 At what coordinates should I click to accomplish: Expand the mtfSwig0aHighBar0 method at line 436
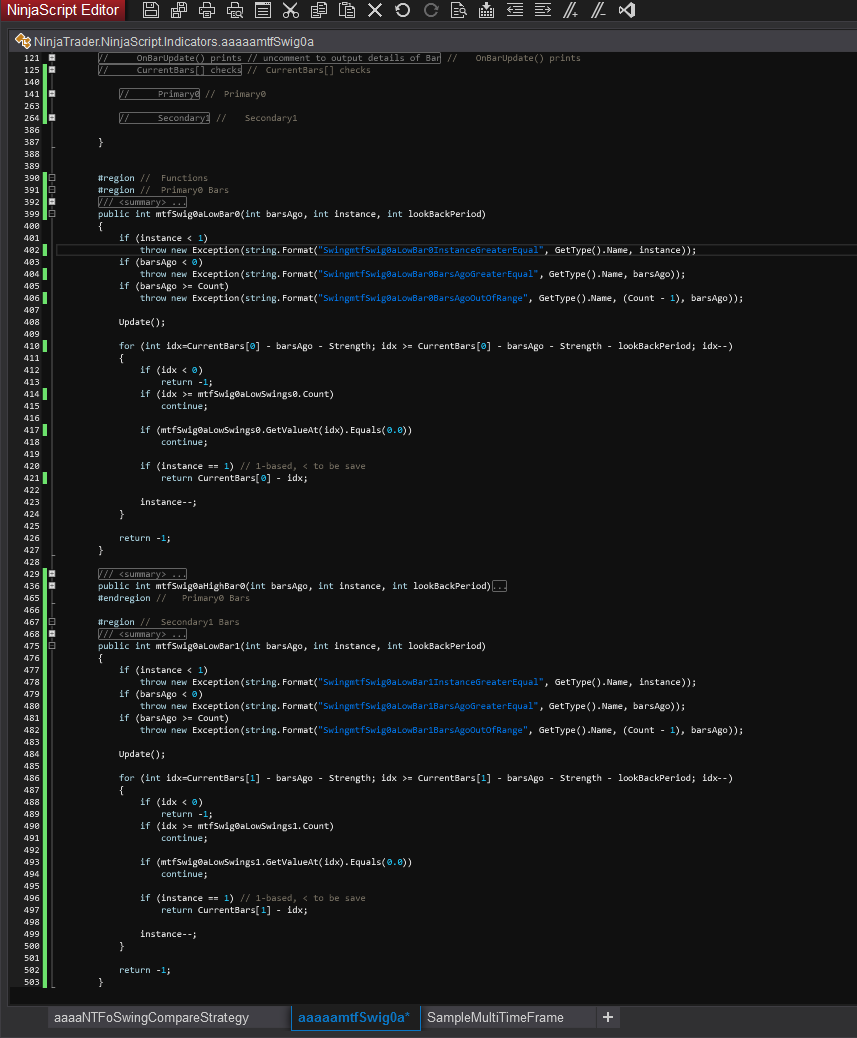pyautogui.click(x=52, y=586)
